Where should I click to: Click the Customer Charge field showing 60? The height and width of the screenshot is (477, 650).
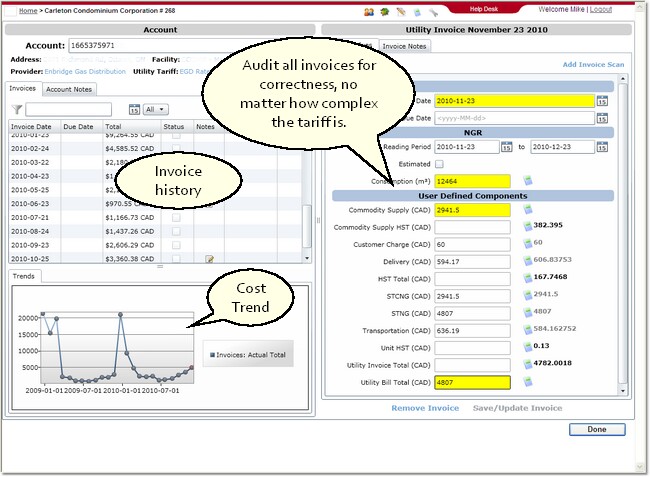[x=473, y=245]
